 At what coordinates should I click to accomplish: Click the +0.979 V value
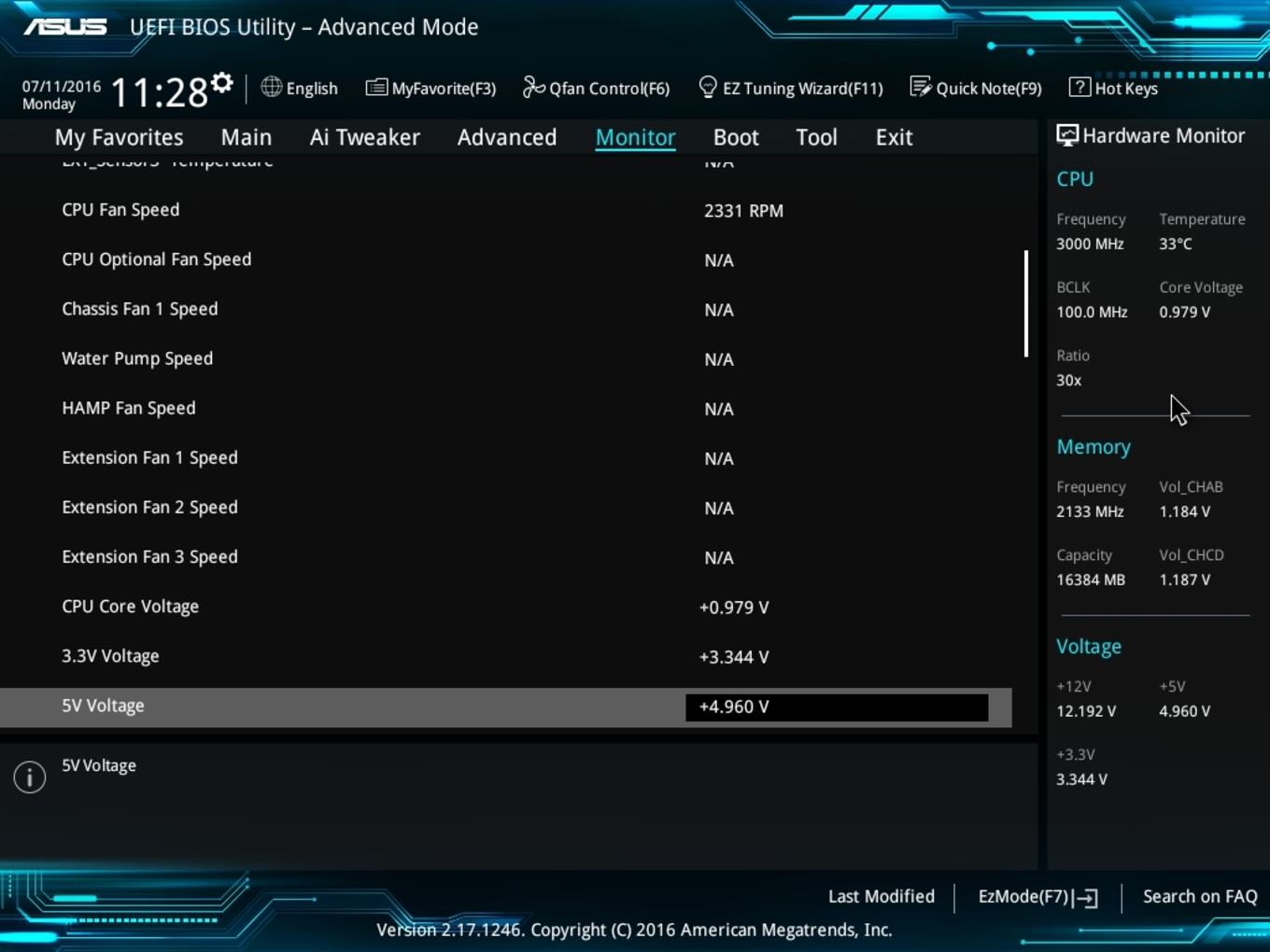click(x=734, y=608)
